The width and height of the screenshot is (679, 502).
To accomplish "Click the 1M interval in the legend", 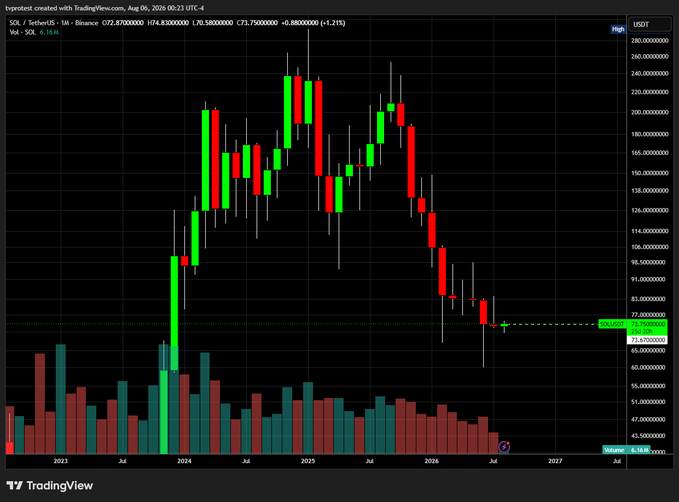I will [x=65, y=23].
